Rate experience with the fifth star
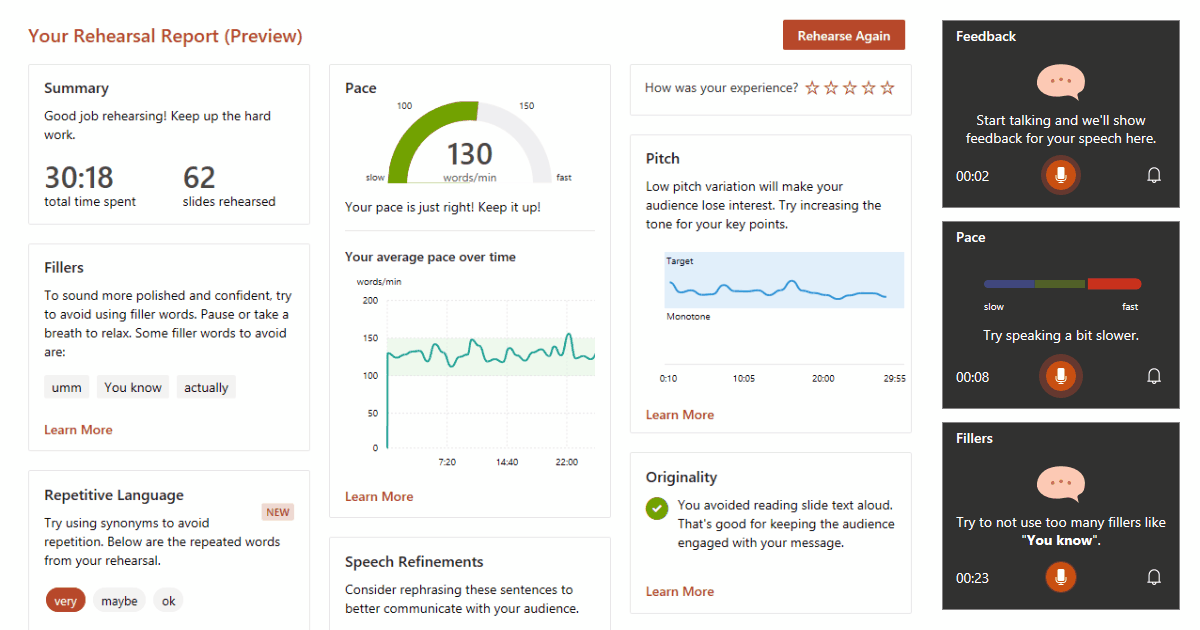 [x=887, y=88]
